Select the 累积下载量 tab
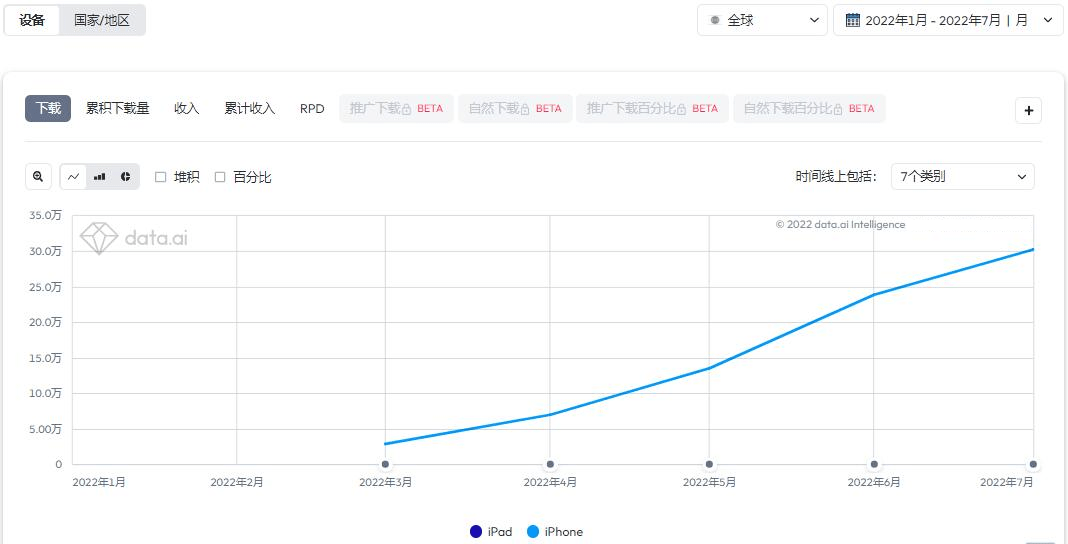This screenshot has width=1068, height=544. (117, 108)
